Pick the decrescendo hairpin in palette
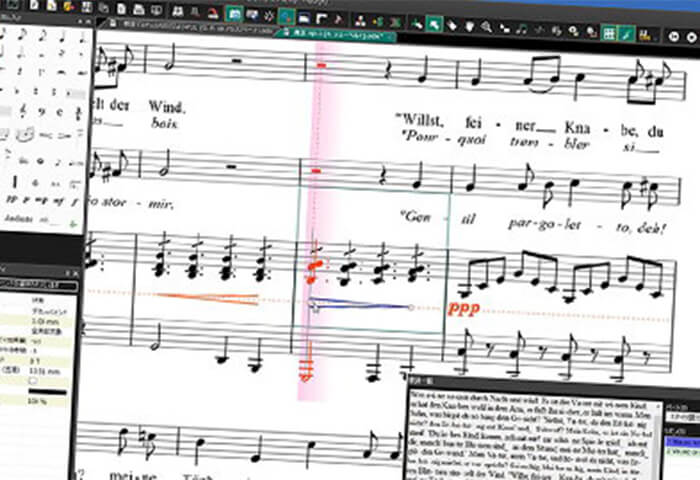The width and height of the screenshot is (700, 480). pos(66,136)
